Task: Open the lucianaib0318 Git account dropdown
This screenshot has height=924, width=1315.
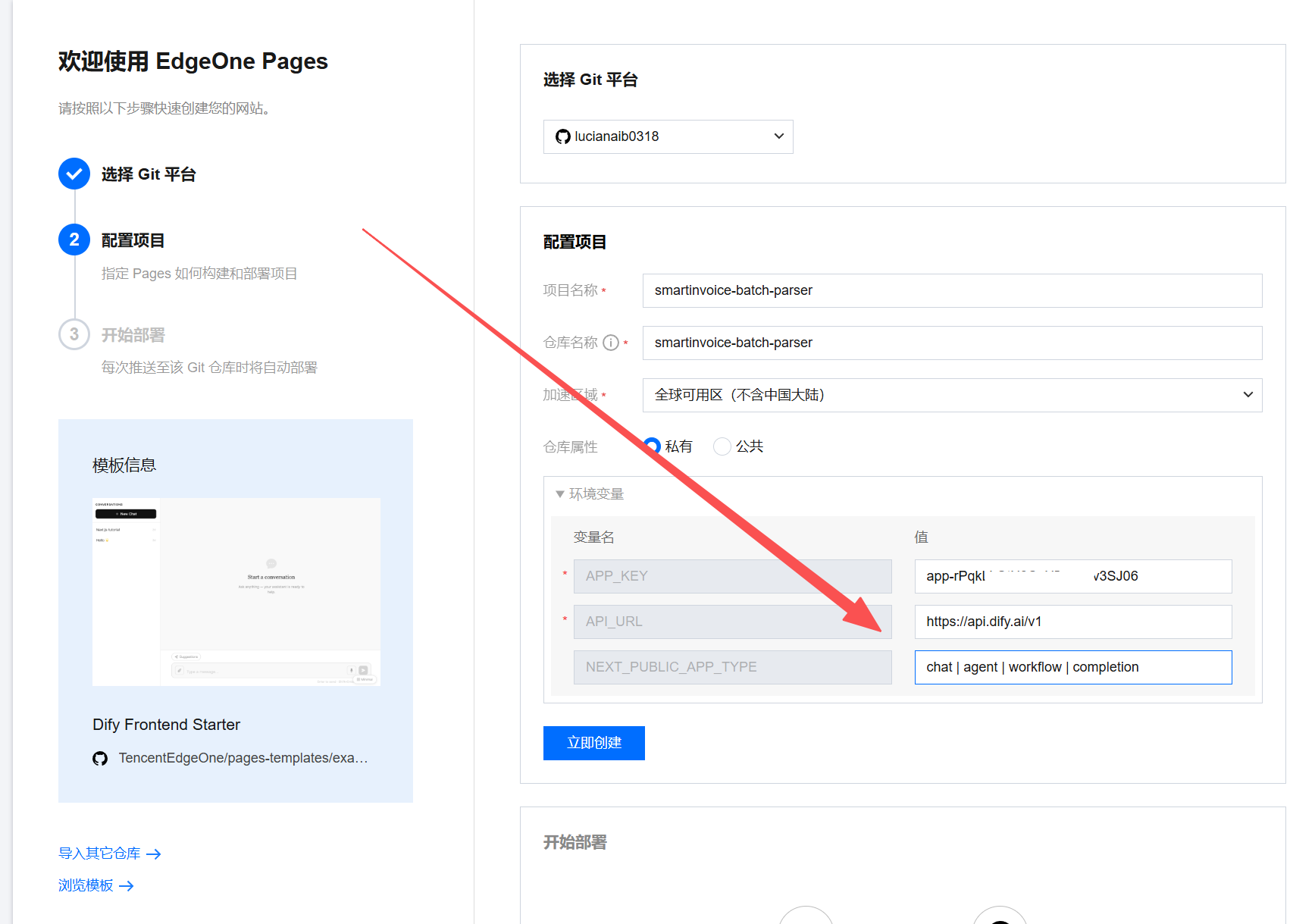Action: click(x=668, y=136)
